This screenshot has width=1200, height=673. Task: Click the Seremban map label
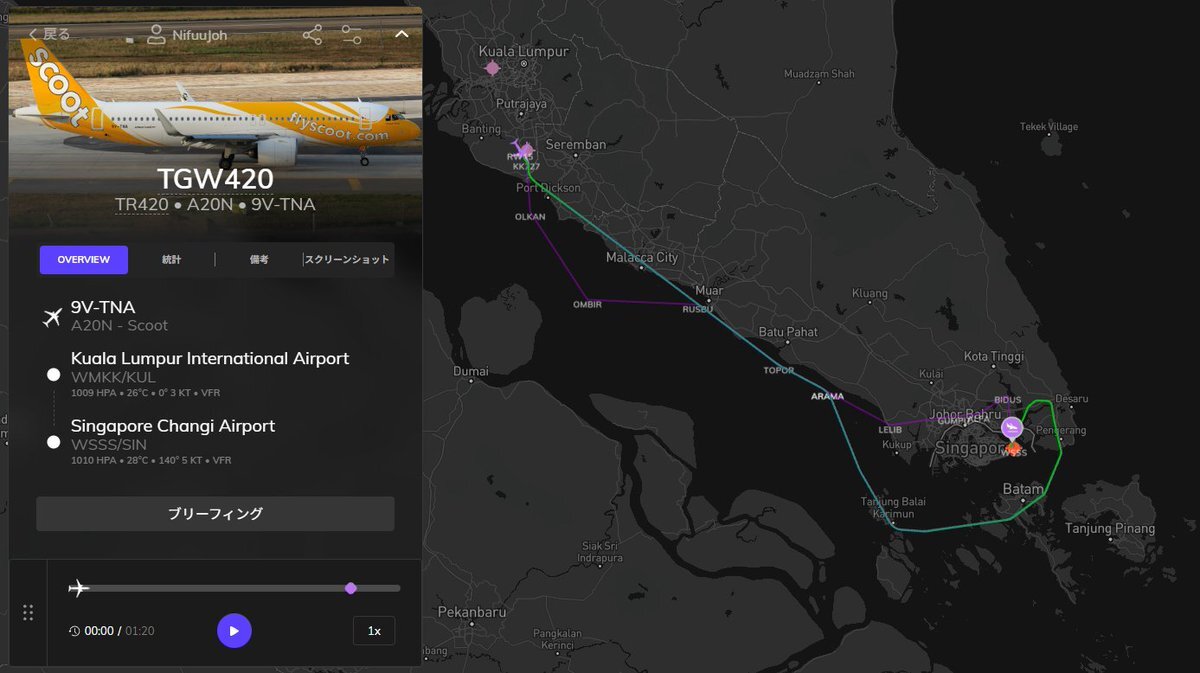[x=575, y=145]
